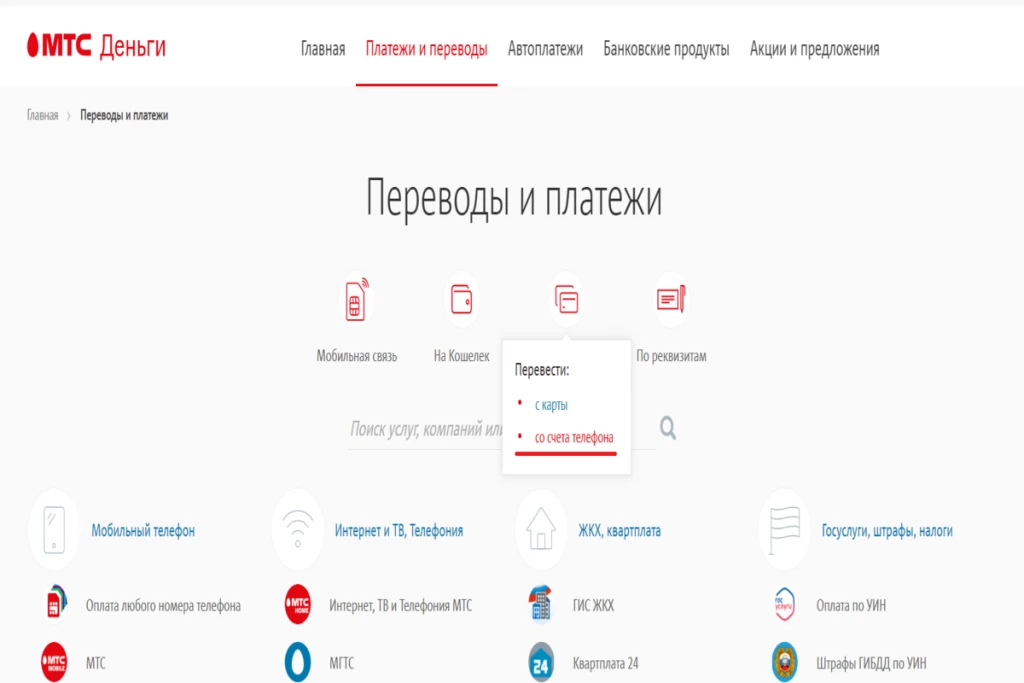Go to Банковские продукты tab

coord(666,49)
